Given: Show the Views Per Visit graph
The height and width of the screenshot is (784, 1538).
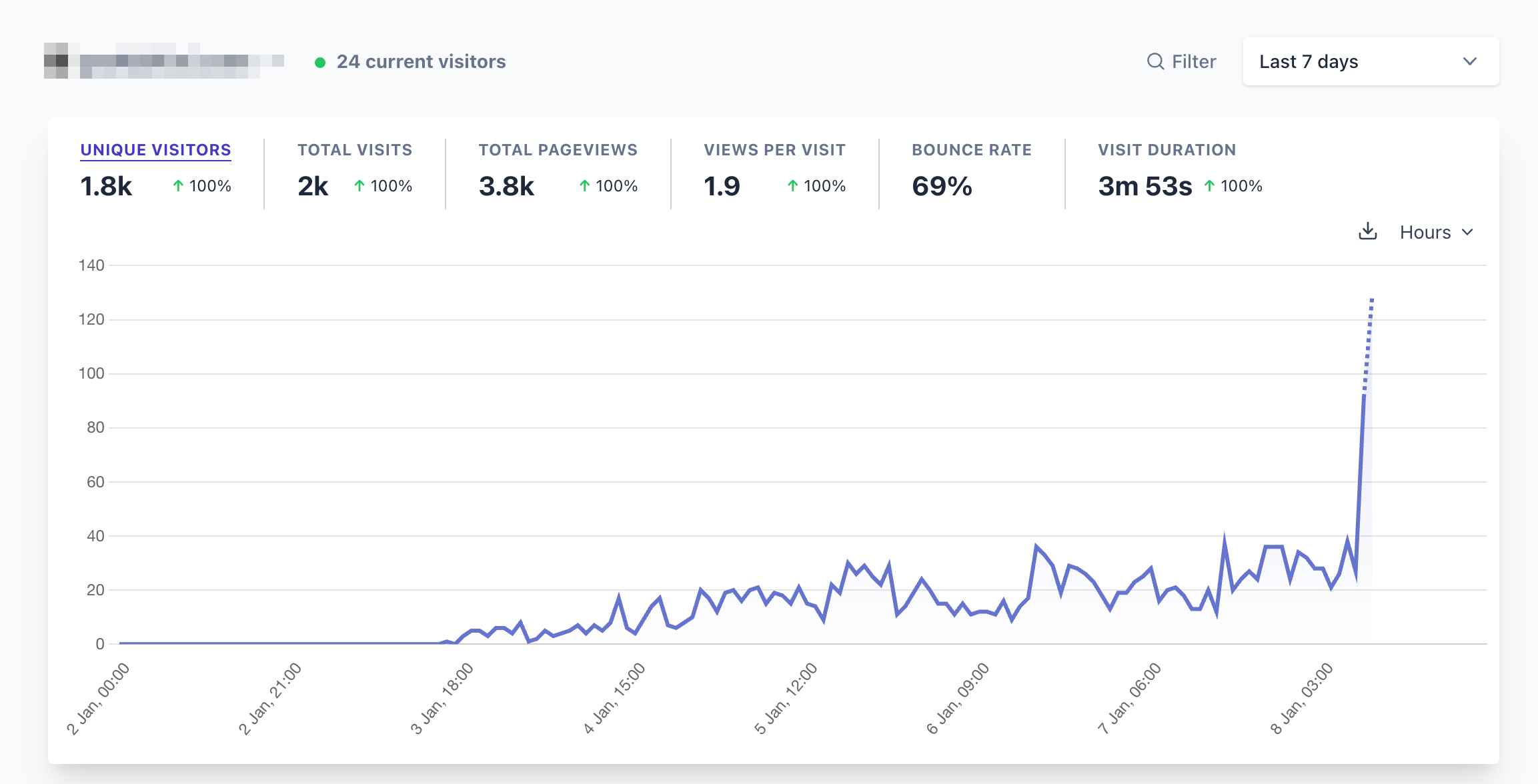Looking at the screenshot, I should pyautogui.click(x=774, y=150).
